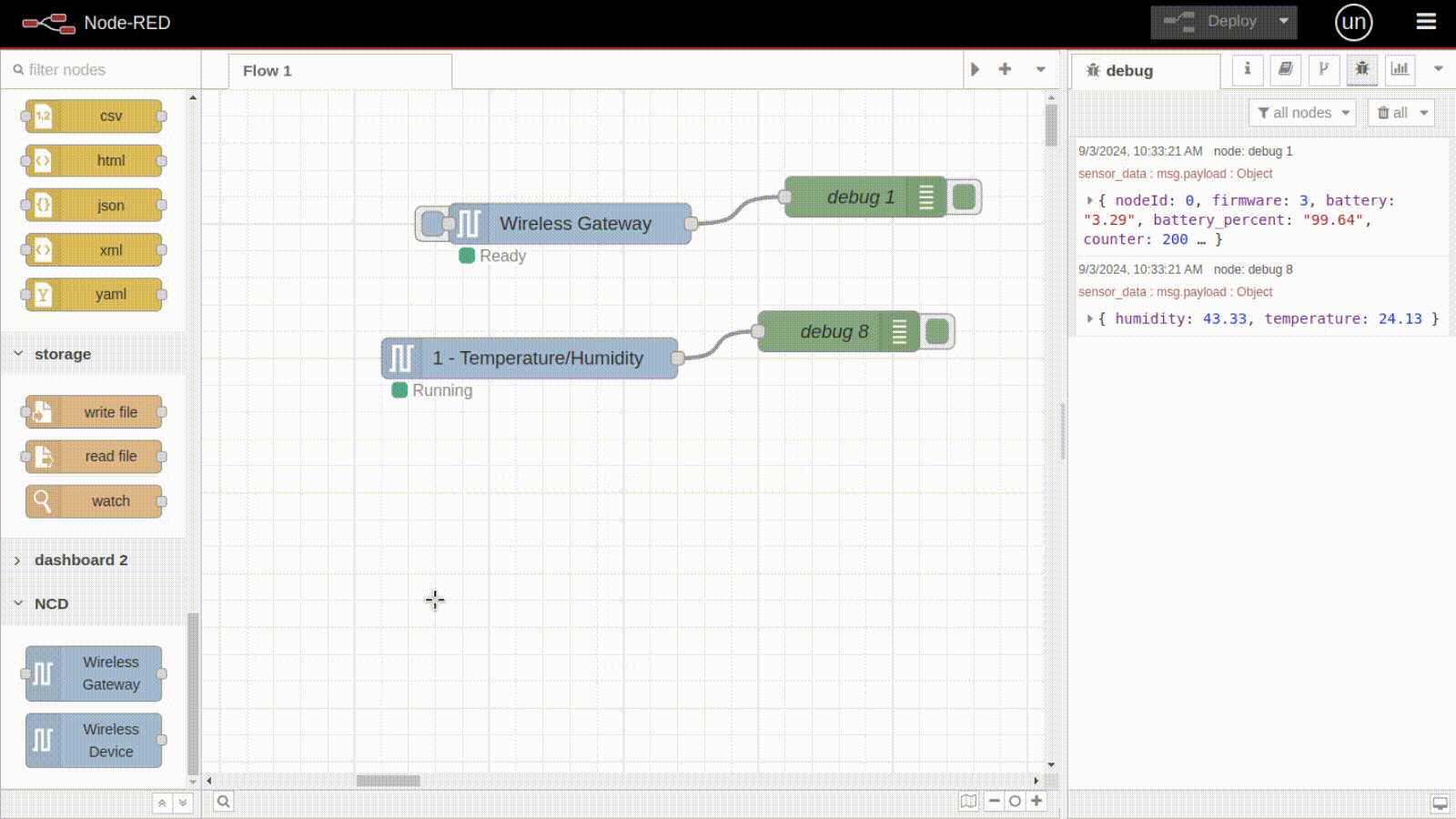Toggle the debug 1 node output button
Screen dimensions: 1456x819
(x=965, y=197)
